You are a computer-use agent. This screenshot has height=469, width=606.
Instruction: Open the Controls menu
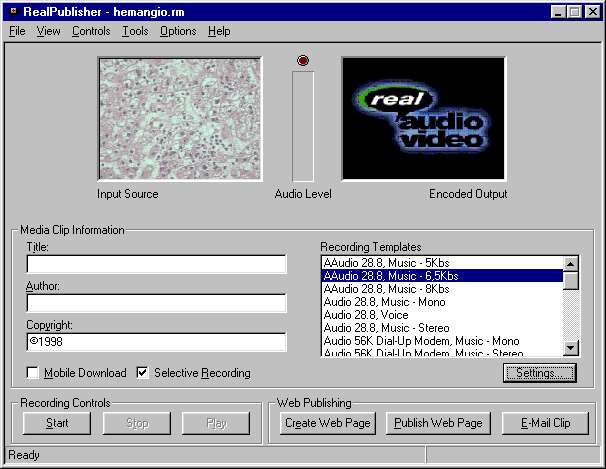91,31
